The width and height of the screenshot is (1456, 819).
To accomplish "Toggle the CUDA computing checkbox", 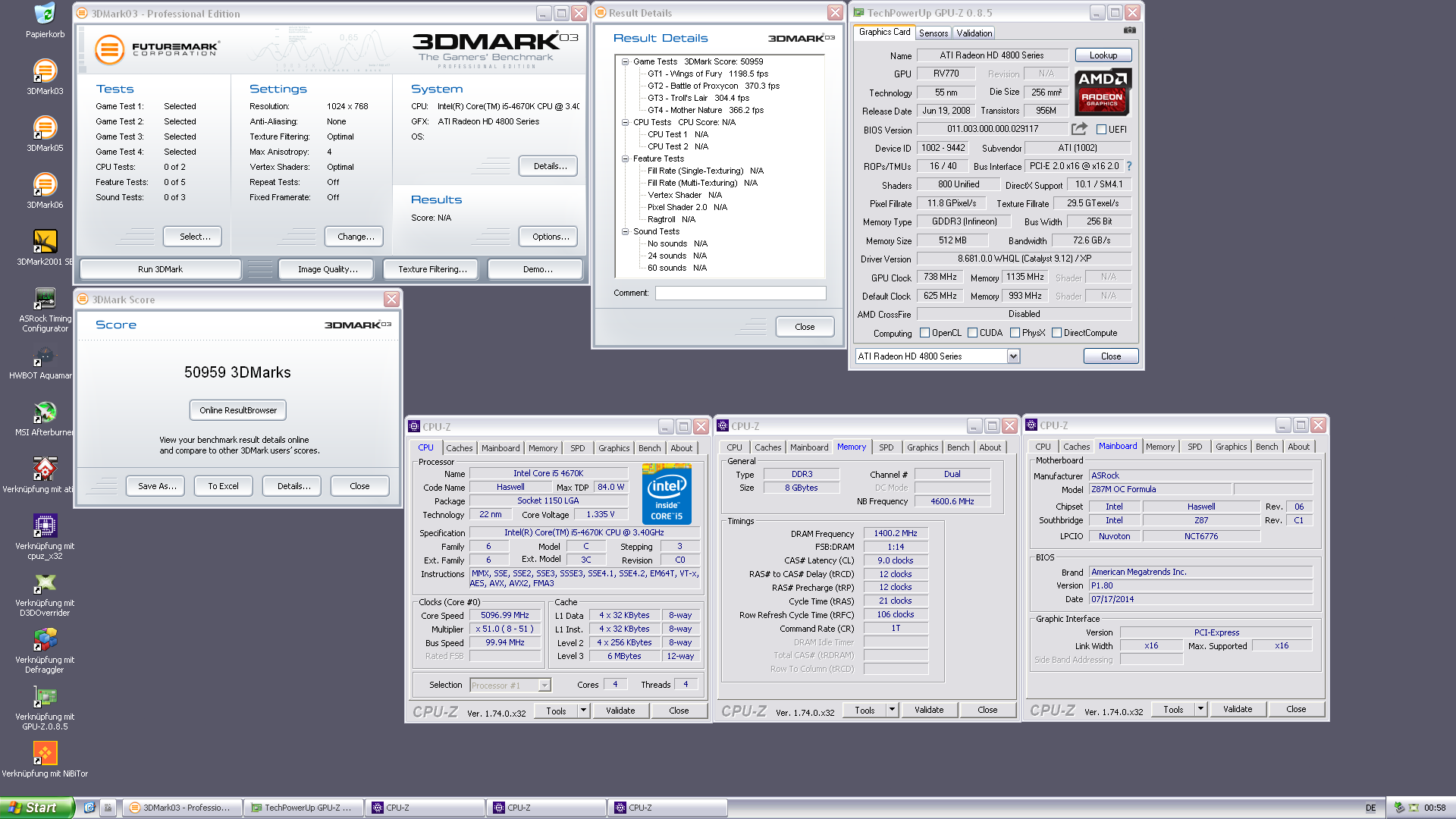I will click(x=972, y=333).
